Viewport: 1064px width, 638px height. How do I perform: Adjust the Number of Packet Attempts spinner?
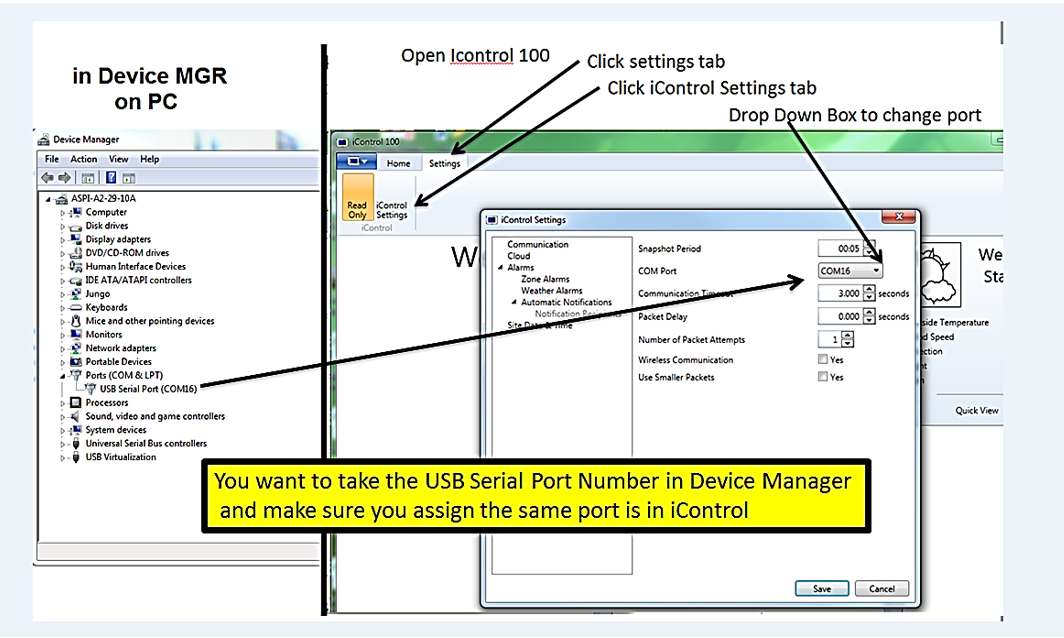(x=848, y=339)
